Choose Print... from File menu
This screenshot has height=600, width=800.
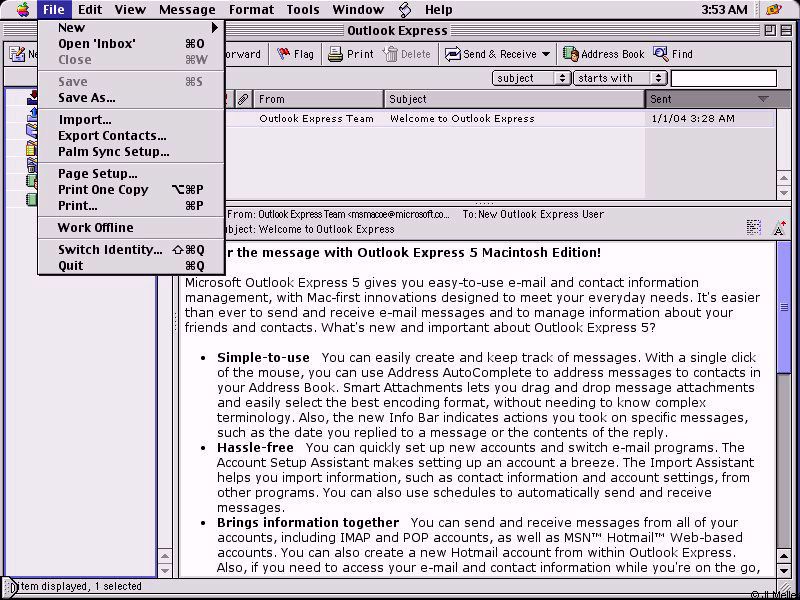131,206
